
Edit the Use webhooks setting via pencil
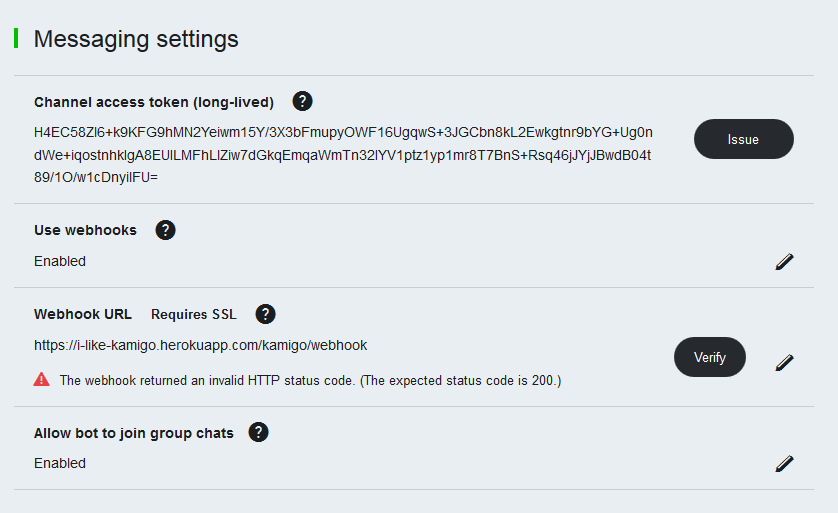784,261
